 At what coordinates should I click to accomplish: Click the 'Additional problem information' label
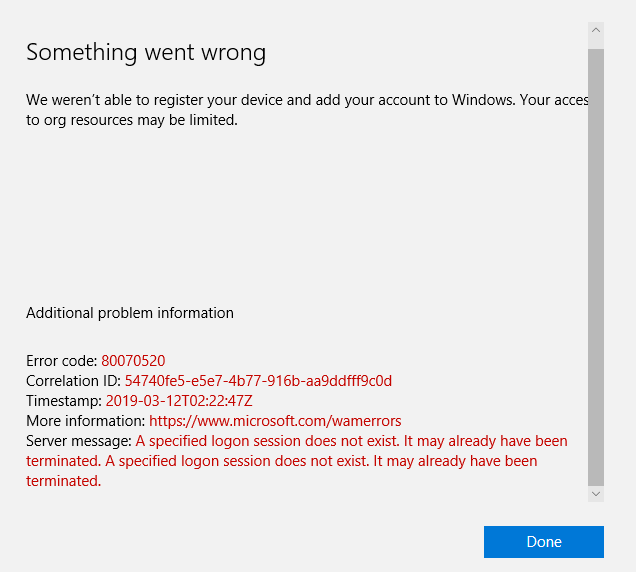pos(130,313)
